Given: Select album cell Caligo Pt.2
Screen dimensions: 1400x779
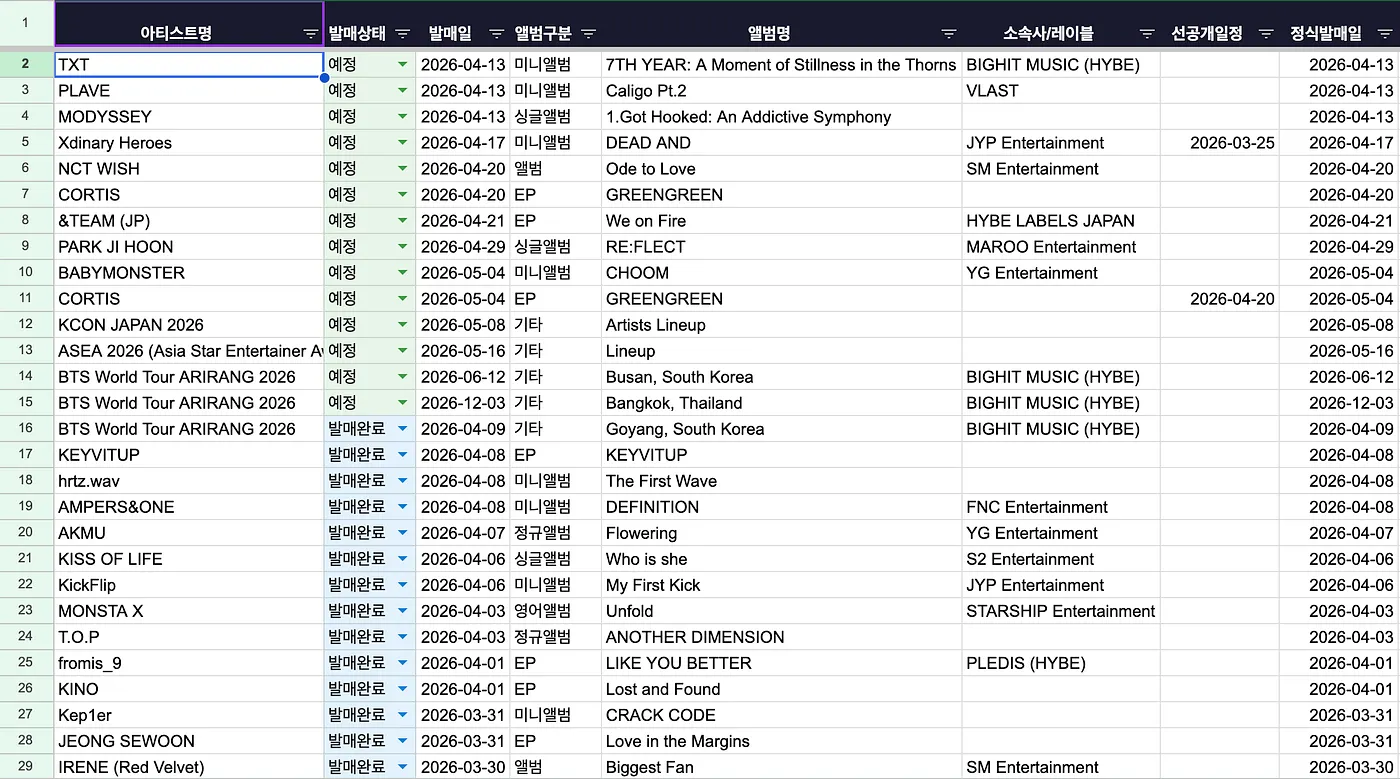Looking at the screenshot, I should coord(781,91).
